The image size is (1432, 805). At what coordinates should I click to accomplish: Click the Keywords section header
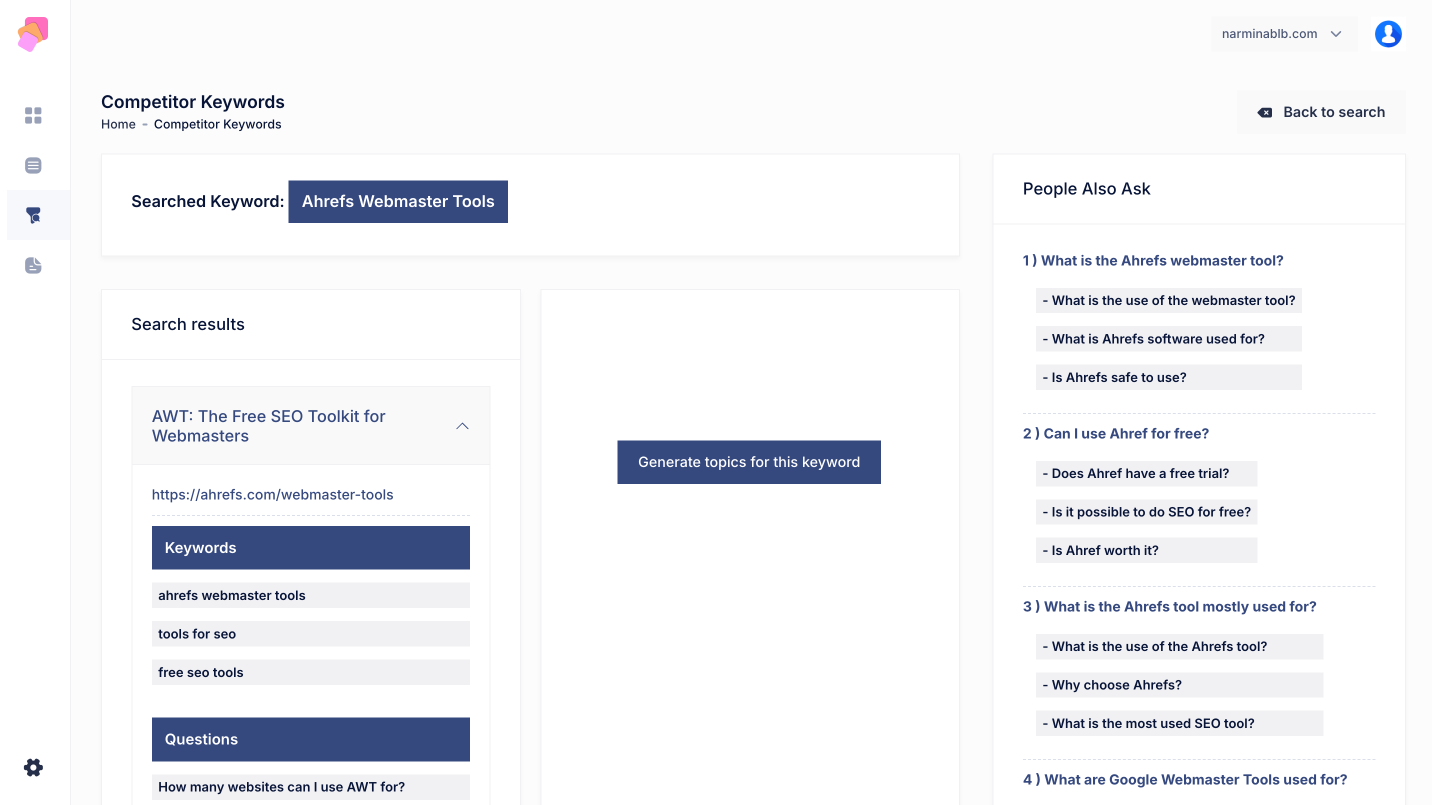pos(311,548)
